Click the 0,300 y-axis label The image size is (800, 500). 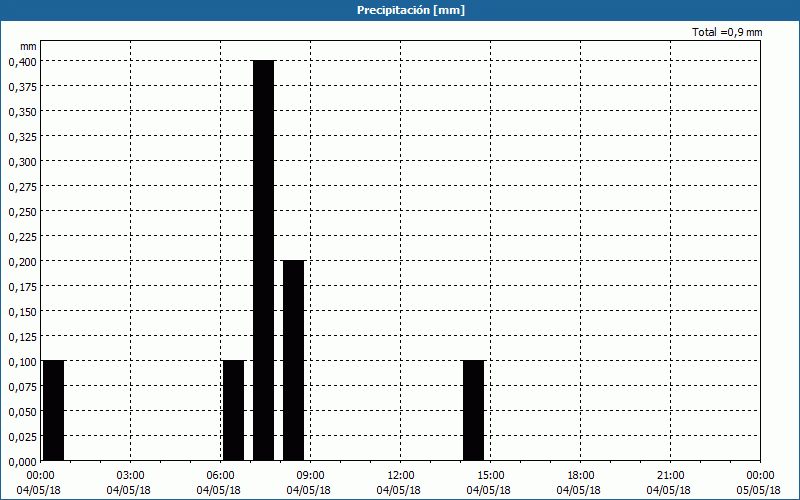(22, 162)
